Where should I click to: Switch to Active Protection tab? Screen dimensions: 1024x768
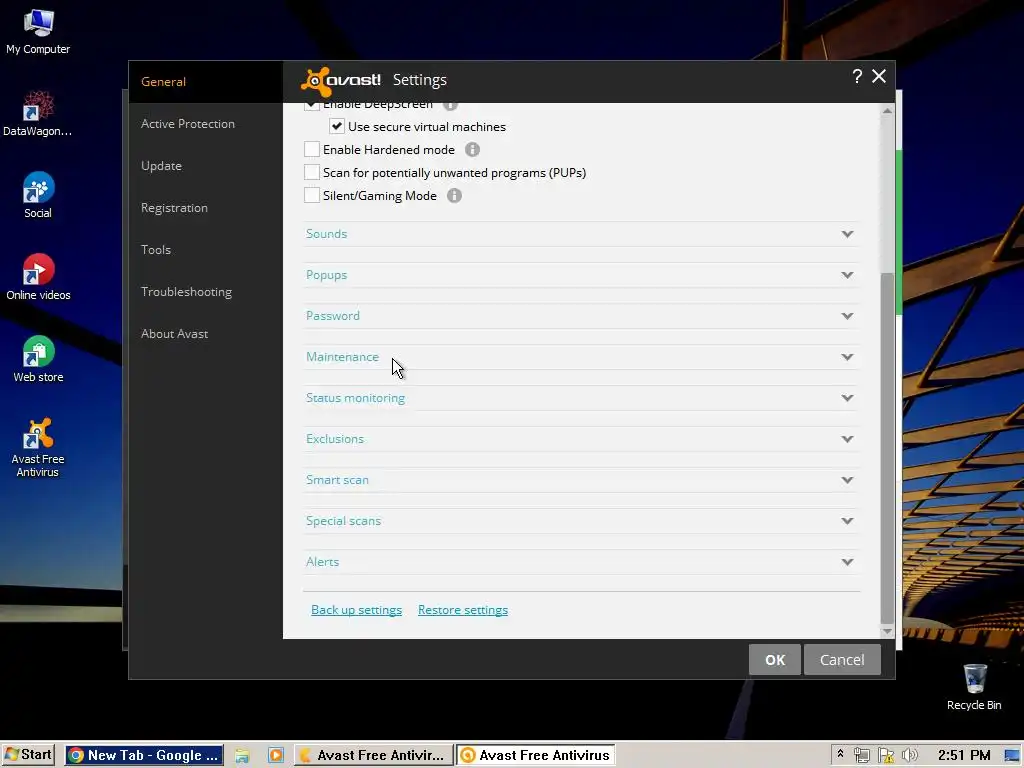[x=206, y=123]
